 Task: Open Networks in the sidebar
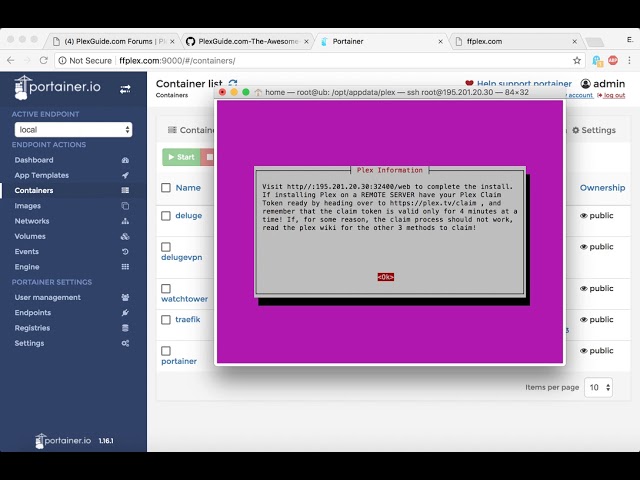coord(32,221)
